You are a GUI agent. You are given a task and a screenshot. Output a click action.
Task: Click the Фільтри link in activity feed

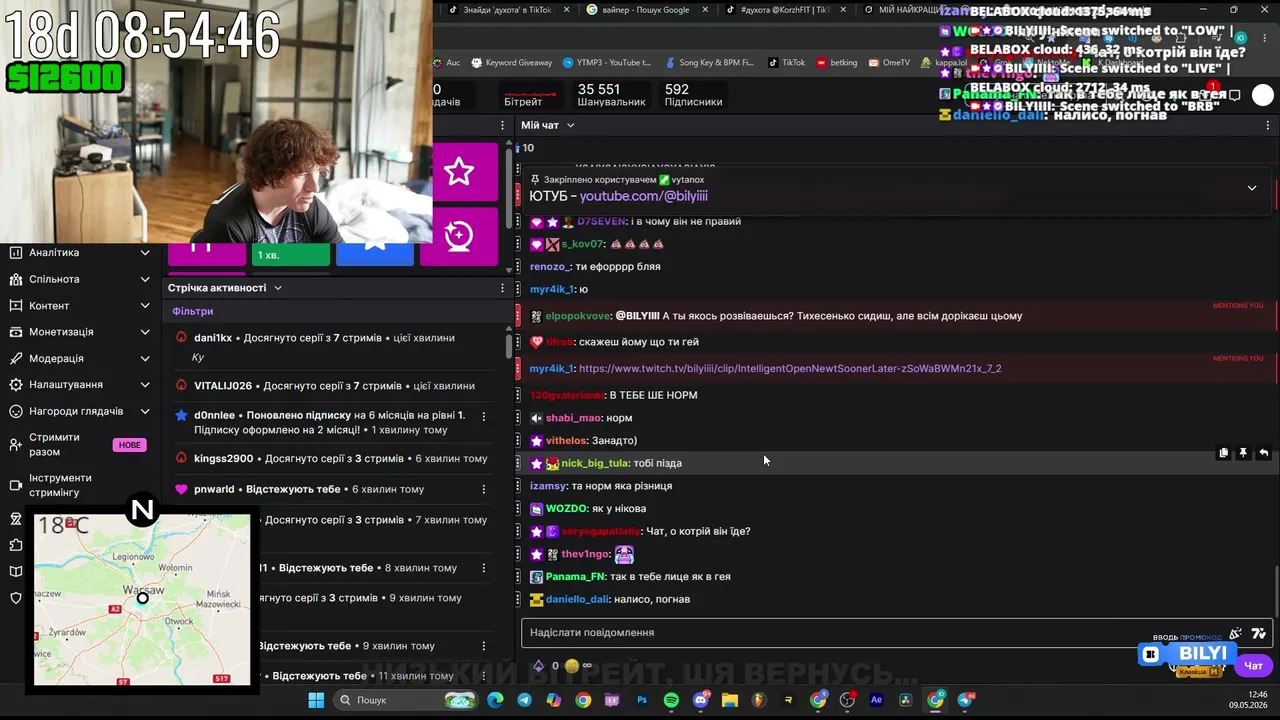click(192, 312)
